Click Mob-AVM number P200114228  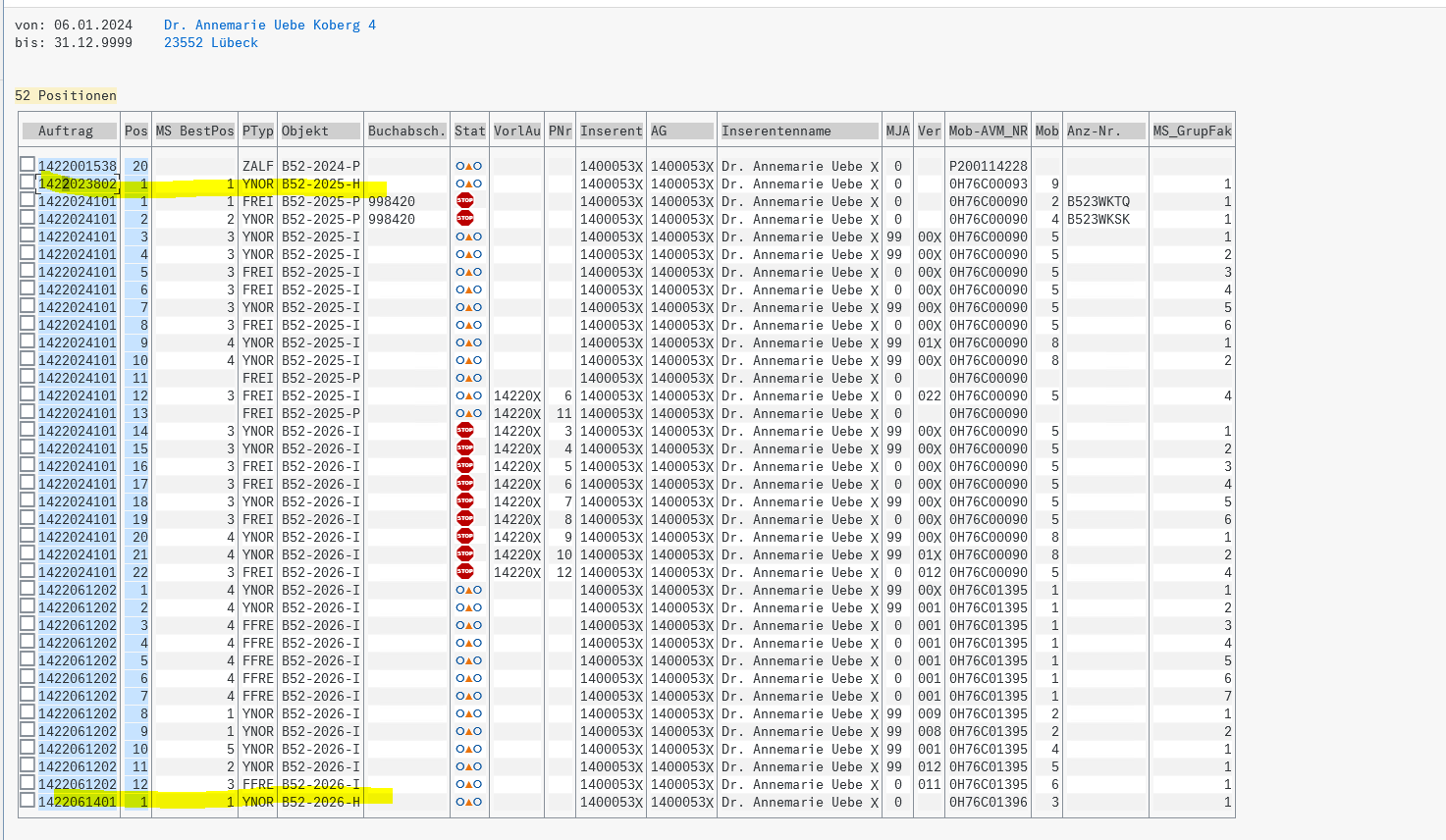(x=989, y=166)
